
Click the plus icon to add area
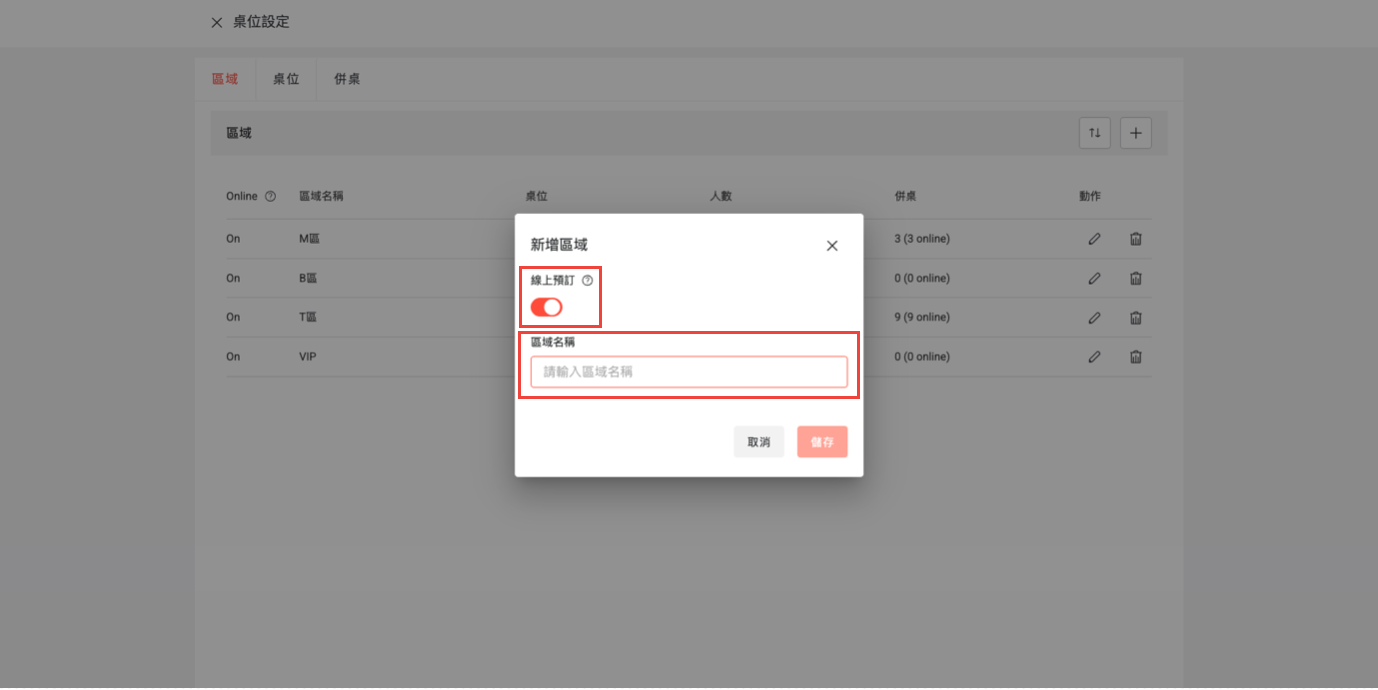pyautogui.click(x=1136, y=133)
